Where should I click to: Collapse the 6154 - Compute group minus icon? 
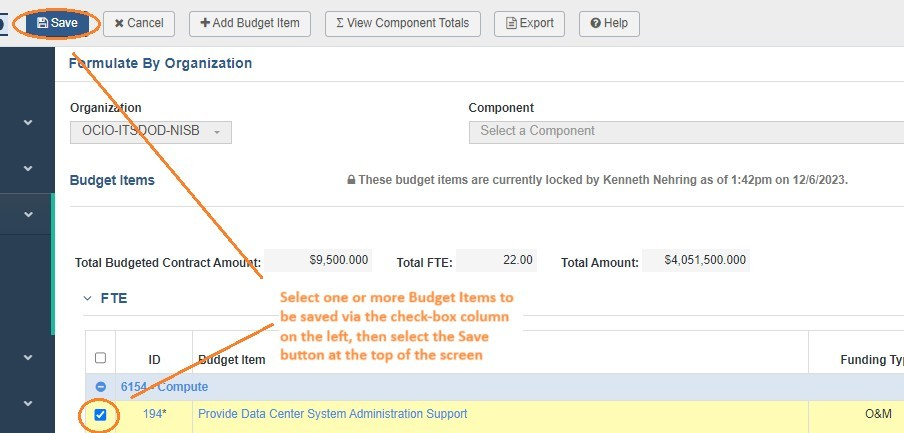point(100,387)
